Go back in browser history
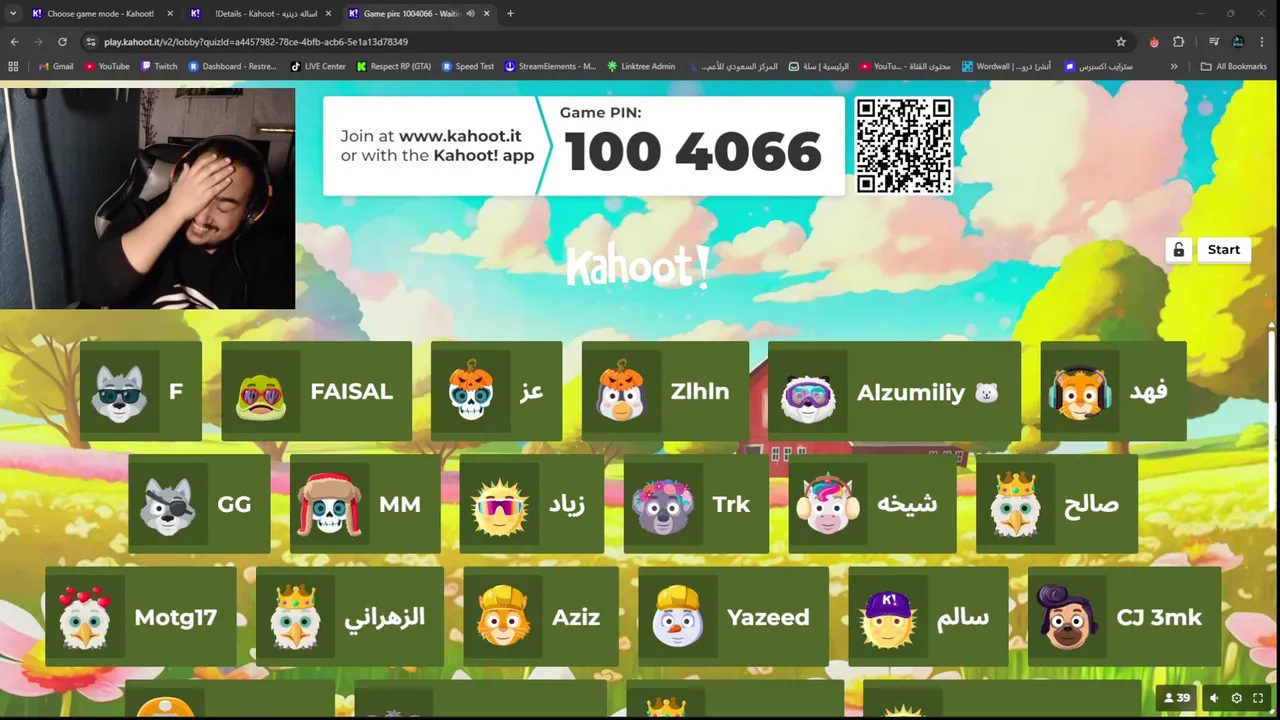 pyautogui.click(x=14, y=42)
